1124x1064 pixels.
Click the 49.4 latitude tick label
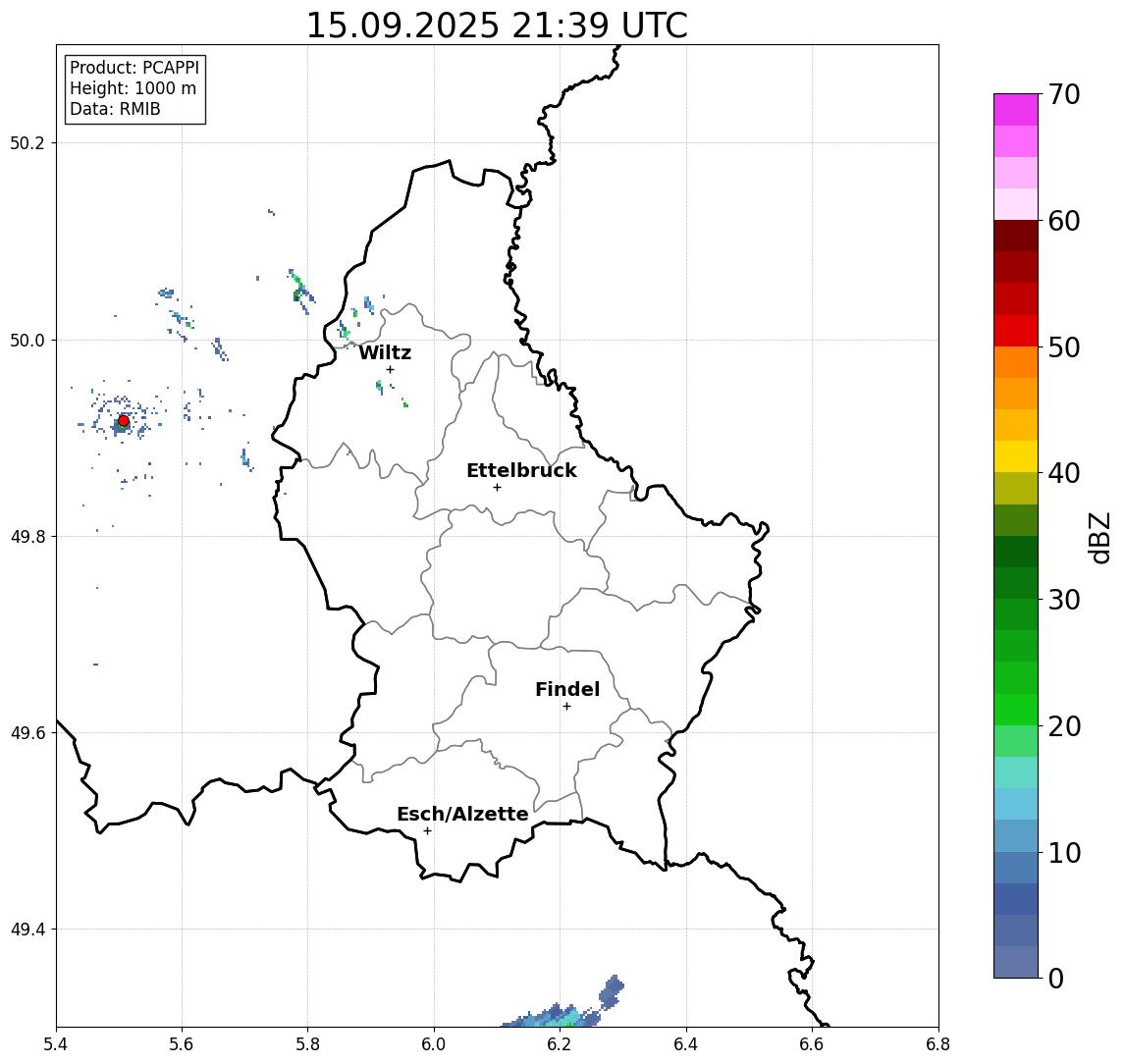coord(27,930)
